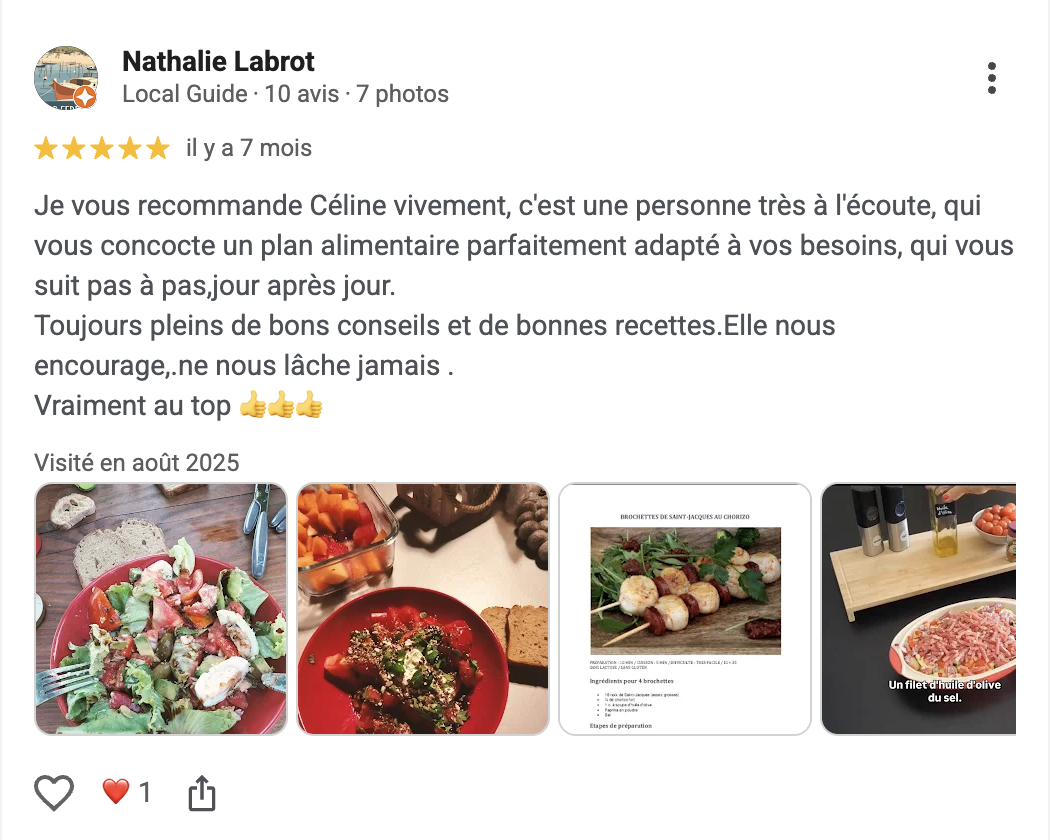The width and height of the screenshot is (1050, 840).
Task: Click the middle star in the rating row
Action: [100, 147]
